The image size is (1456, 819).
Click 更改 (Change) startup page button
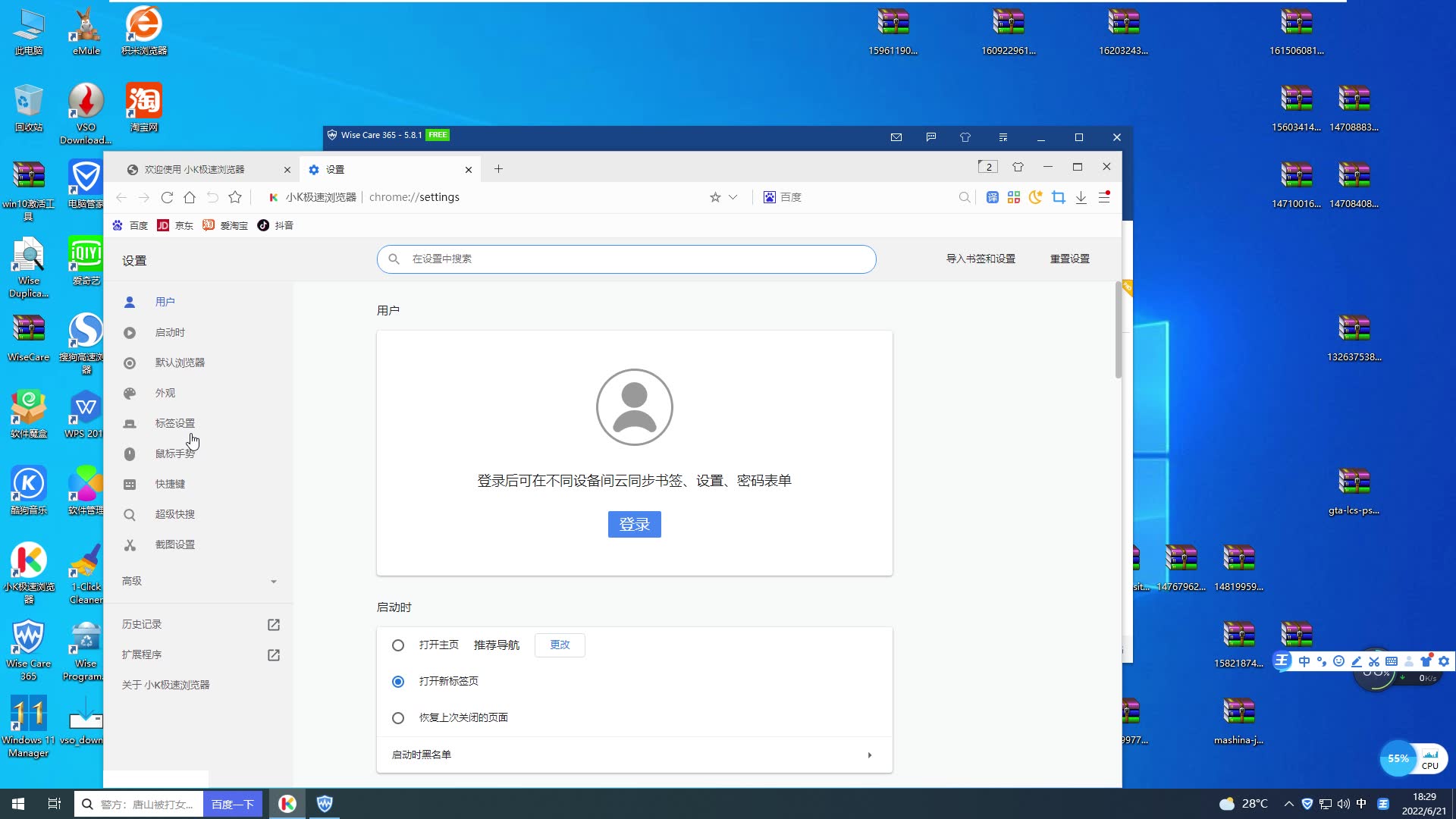[x=559, y=644]
